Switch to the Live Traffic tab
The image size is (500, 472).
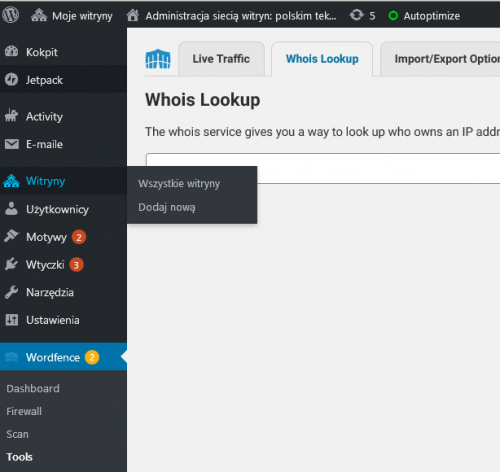pyautogui.click(x=221, y=59)
